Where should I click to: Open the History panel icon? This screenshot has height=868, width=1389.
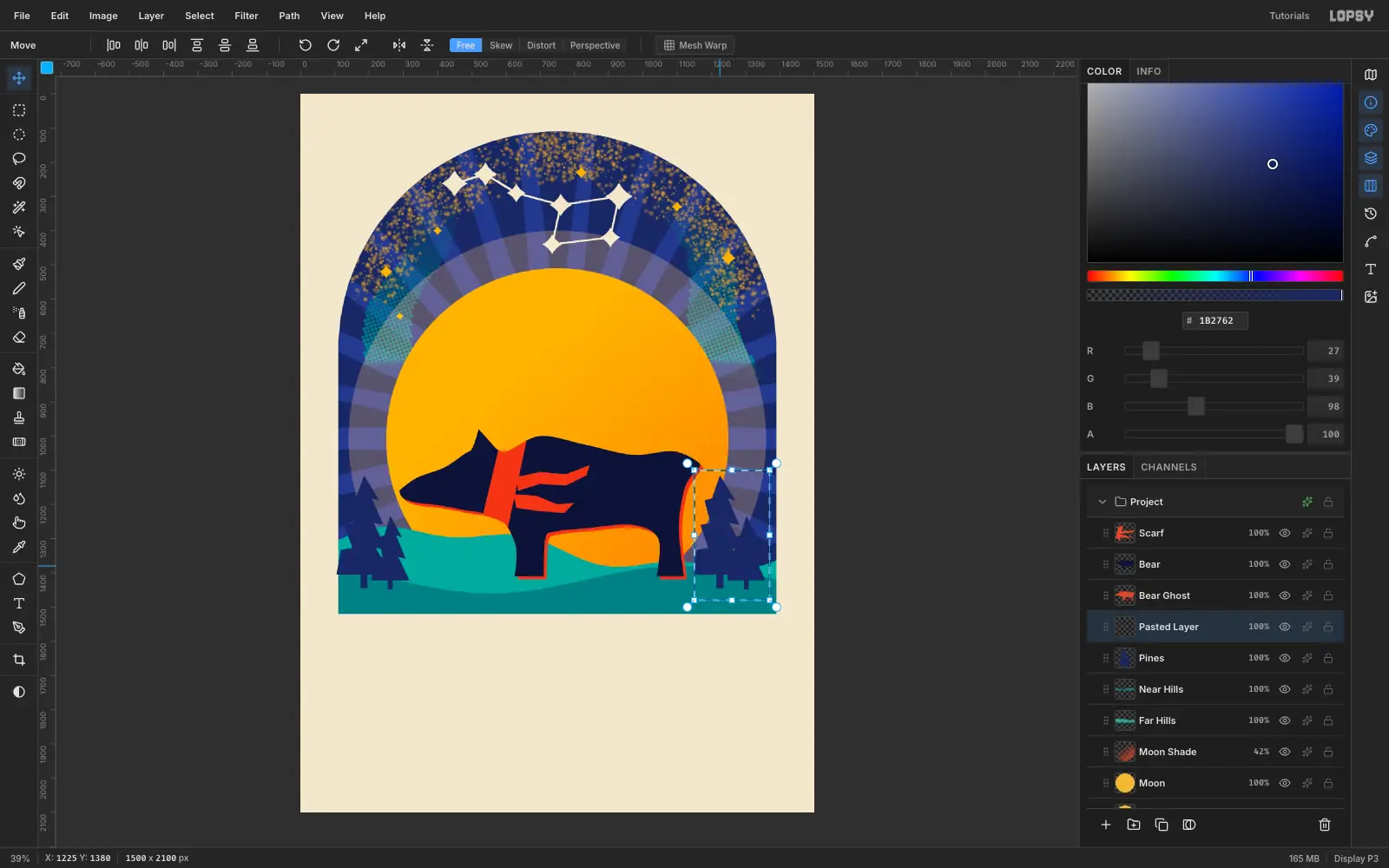tap(1371, 214)
